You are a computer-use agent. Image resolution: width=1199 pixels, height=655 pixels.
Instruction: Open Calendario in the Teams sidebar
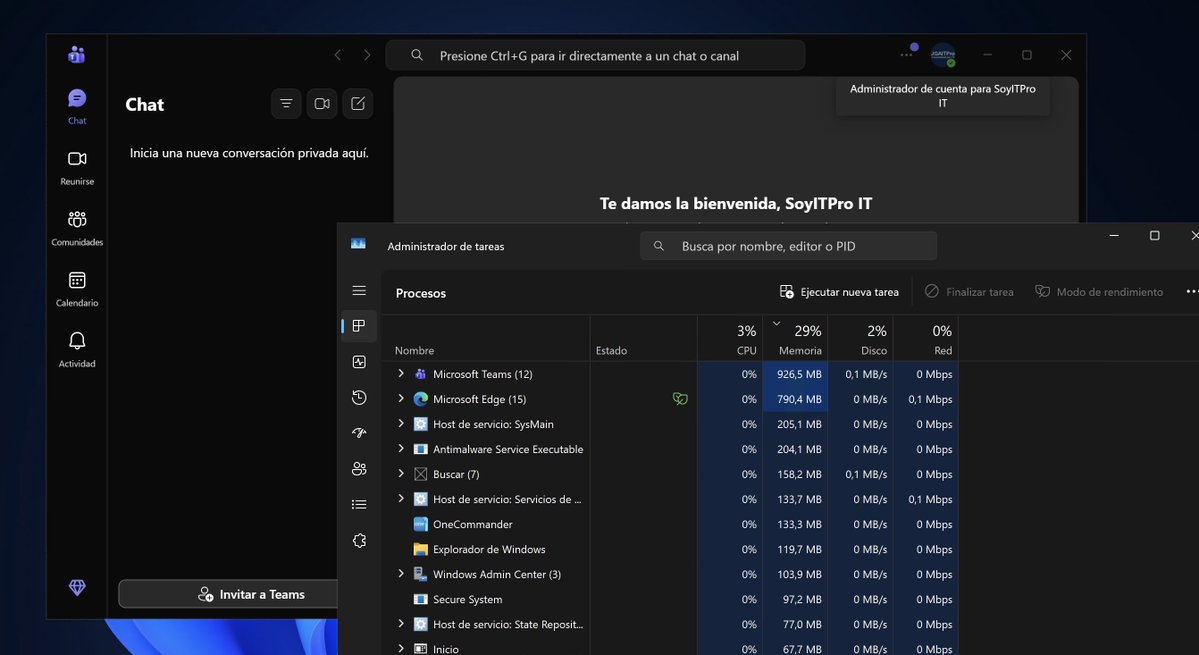click(77, 289)
